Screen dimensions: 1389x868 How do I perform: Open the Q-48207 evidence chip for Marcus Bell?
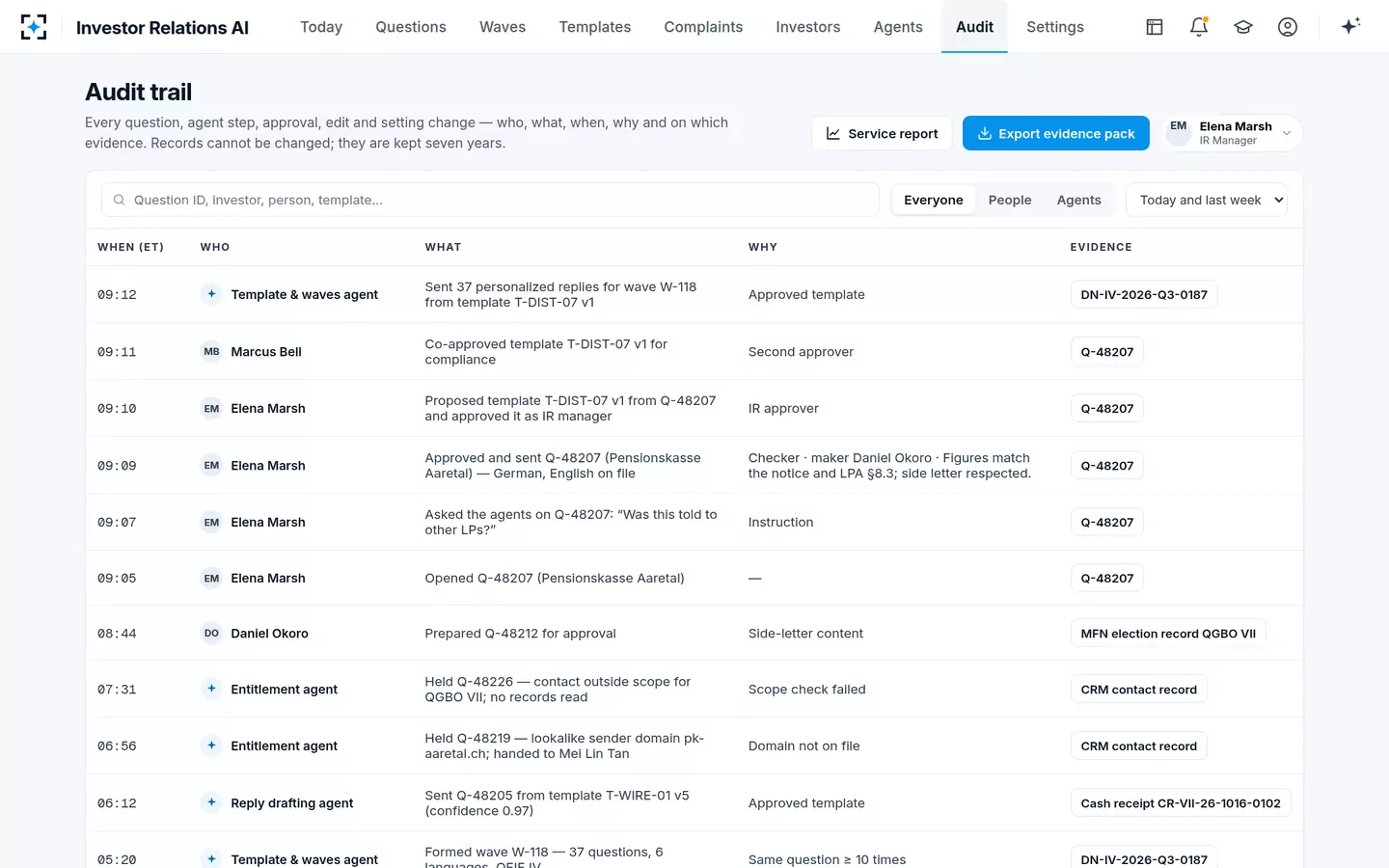tap(1106, 352)
